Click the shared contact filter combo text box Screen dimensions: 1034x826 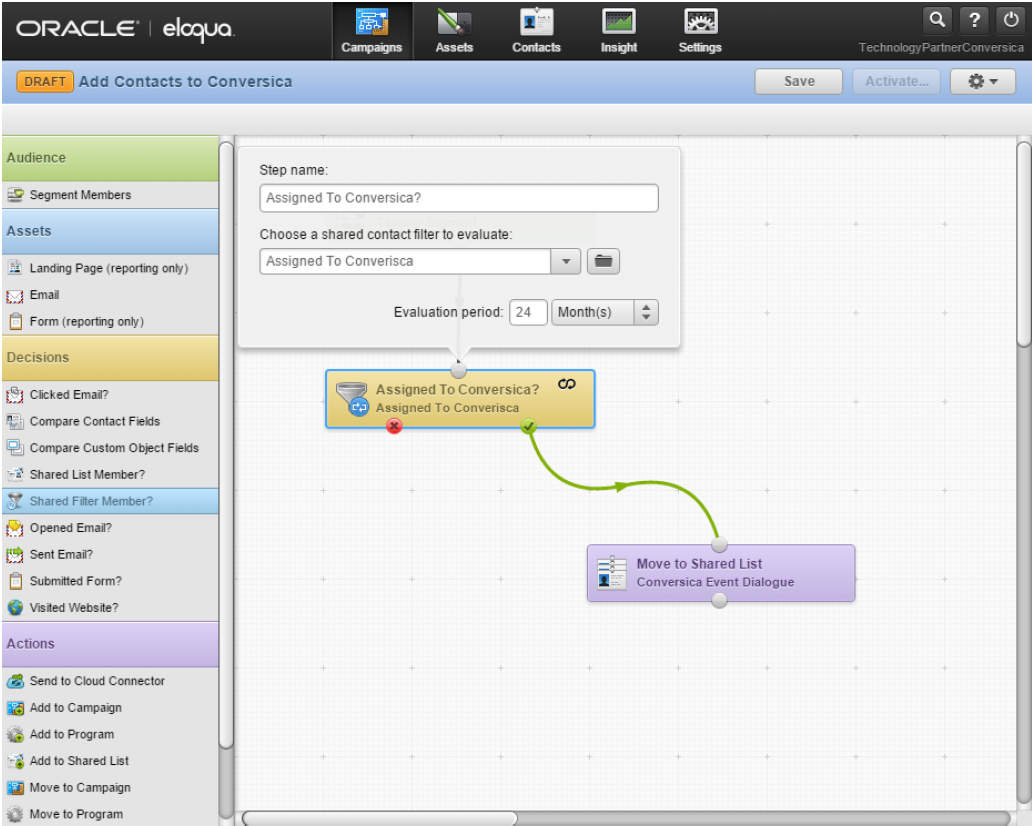(x=405, y=261)
